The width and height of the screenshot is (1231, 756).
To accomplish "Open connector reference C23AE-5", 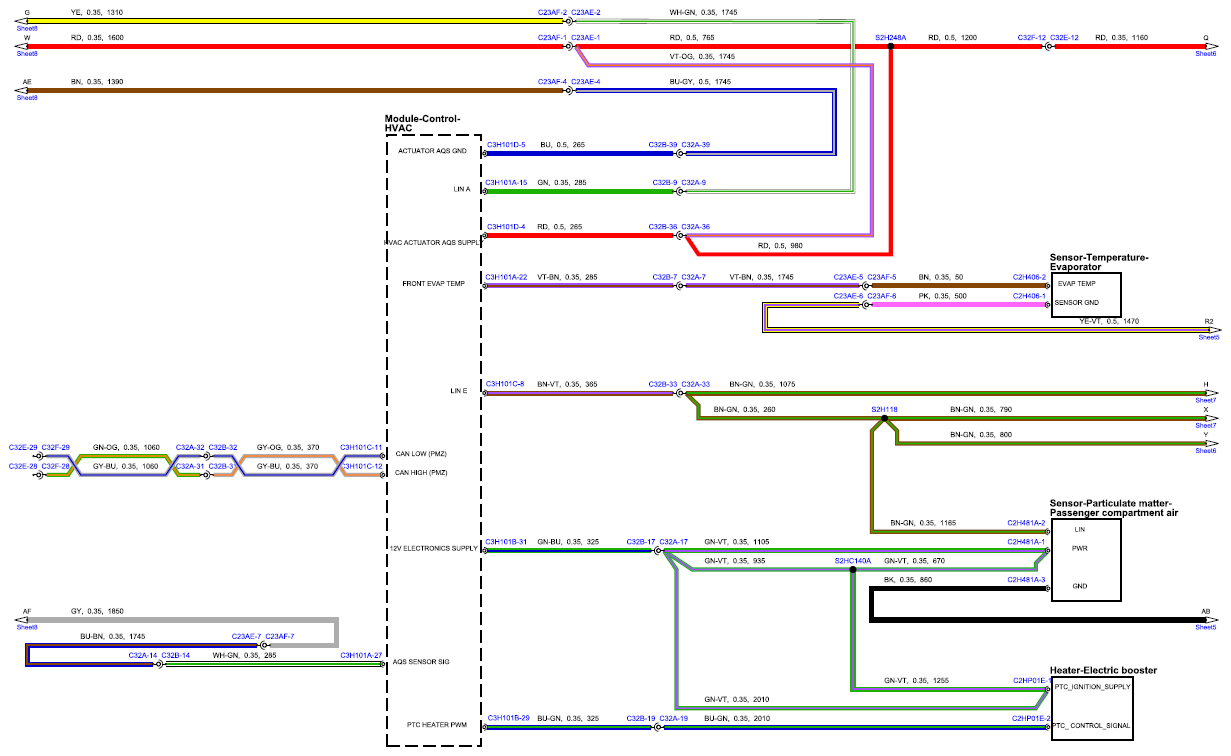I will (848, 276).
